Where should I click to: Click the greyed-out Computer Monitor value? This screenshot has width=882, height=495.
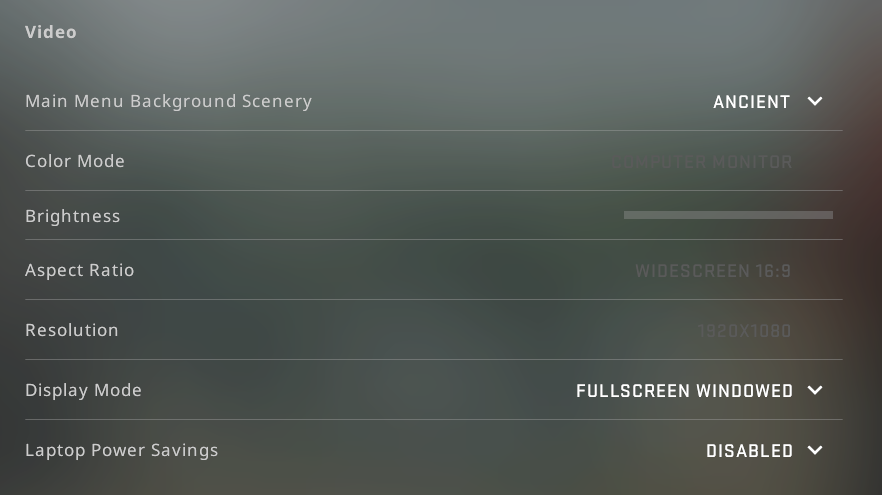coord(707,162)
